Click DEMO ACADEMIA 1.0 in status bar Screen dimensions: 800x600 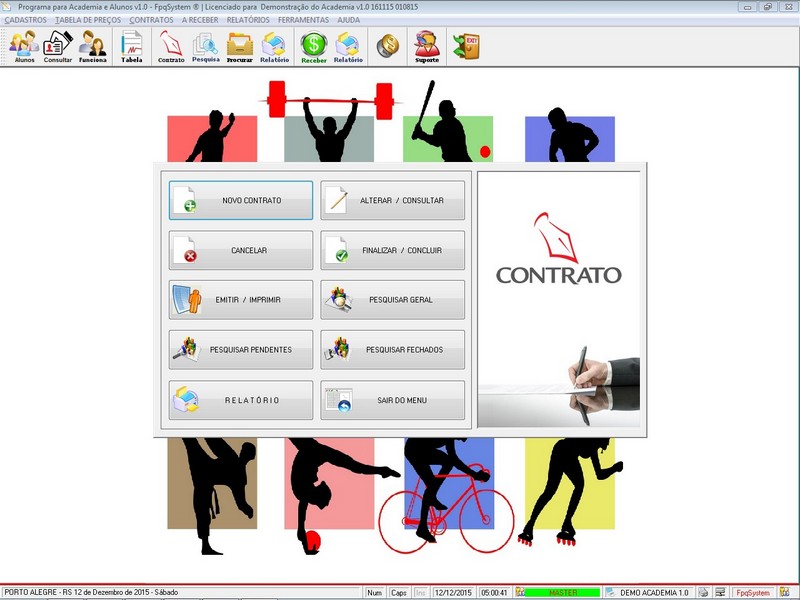[x=654, y=593]
